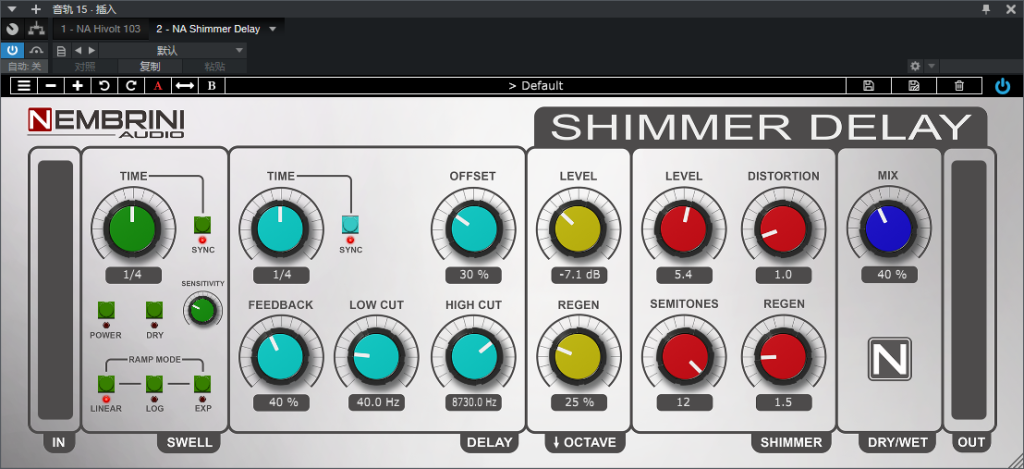Go to previous host preset
1024x469 pixels.
pos(78,50)
